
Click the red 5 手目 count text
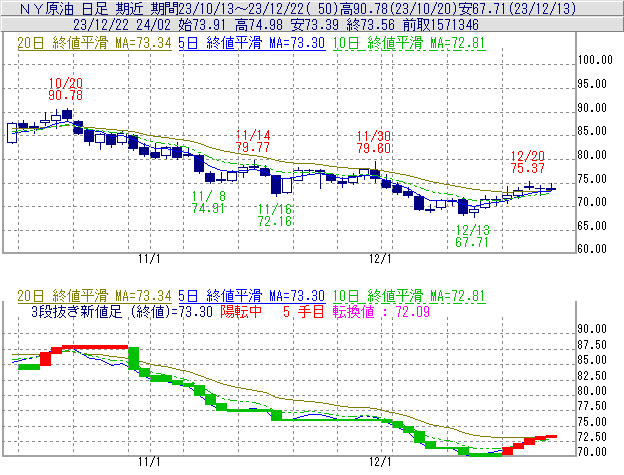304,311
